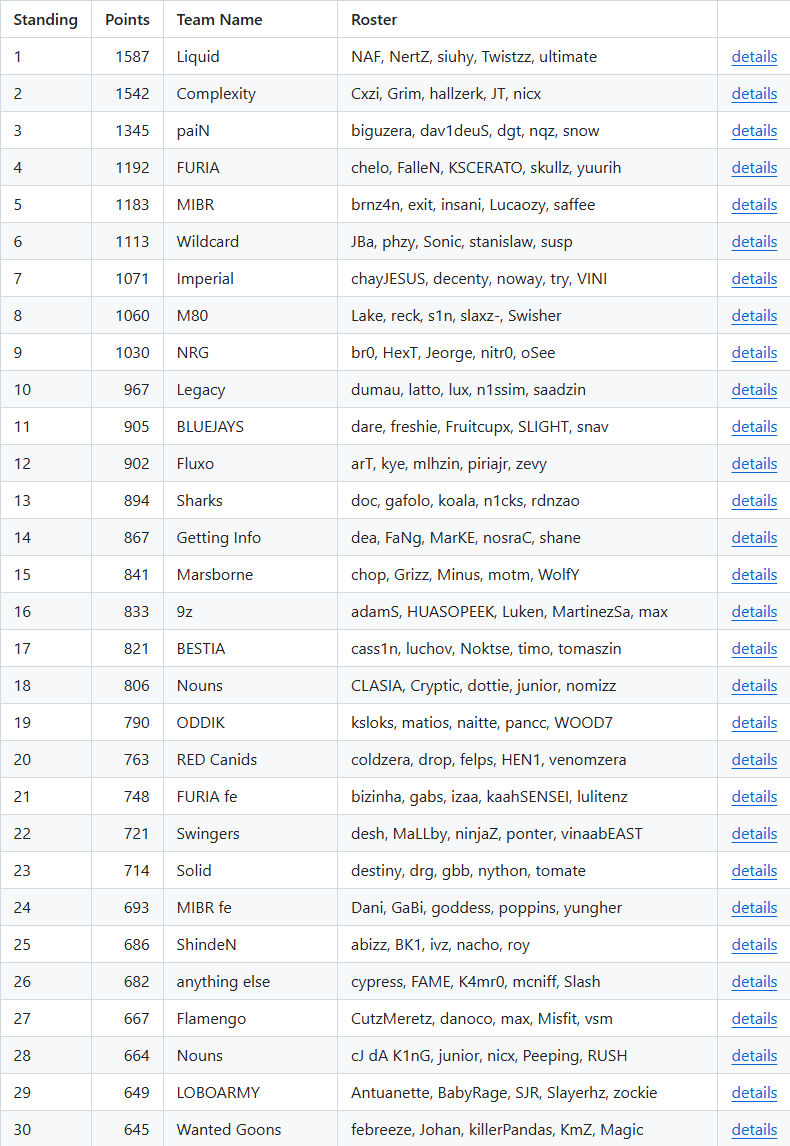790x1146 pixels.
Task: View details for FURIA fe
Action: [x=754, y=797]
